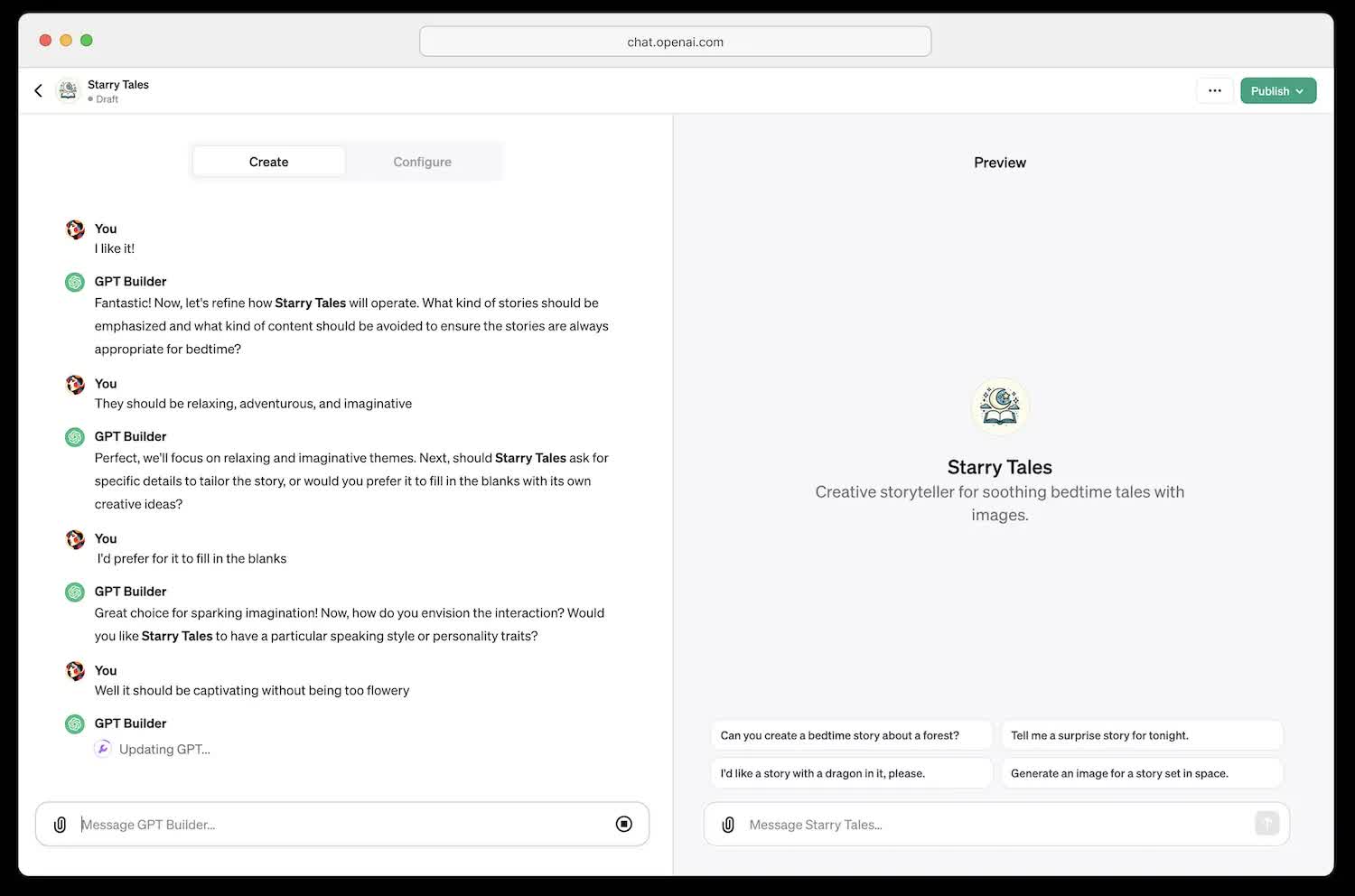Choose the forest bedtime story suggestion
1355x896 pixels.
(850, 735)
